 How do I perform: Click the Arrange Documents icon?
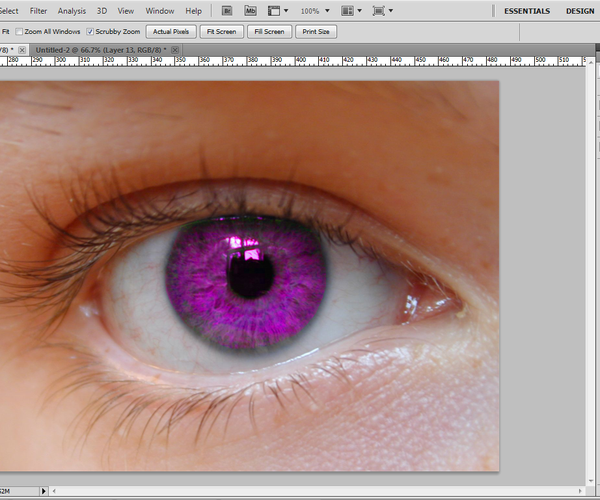347,11
